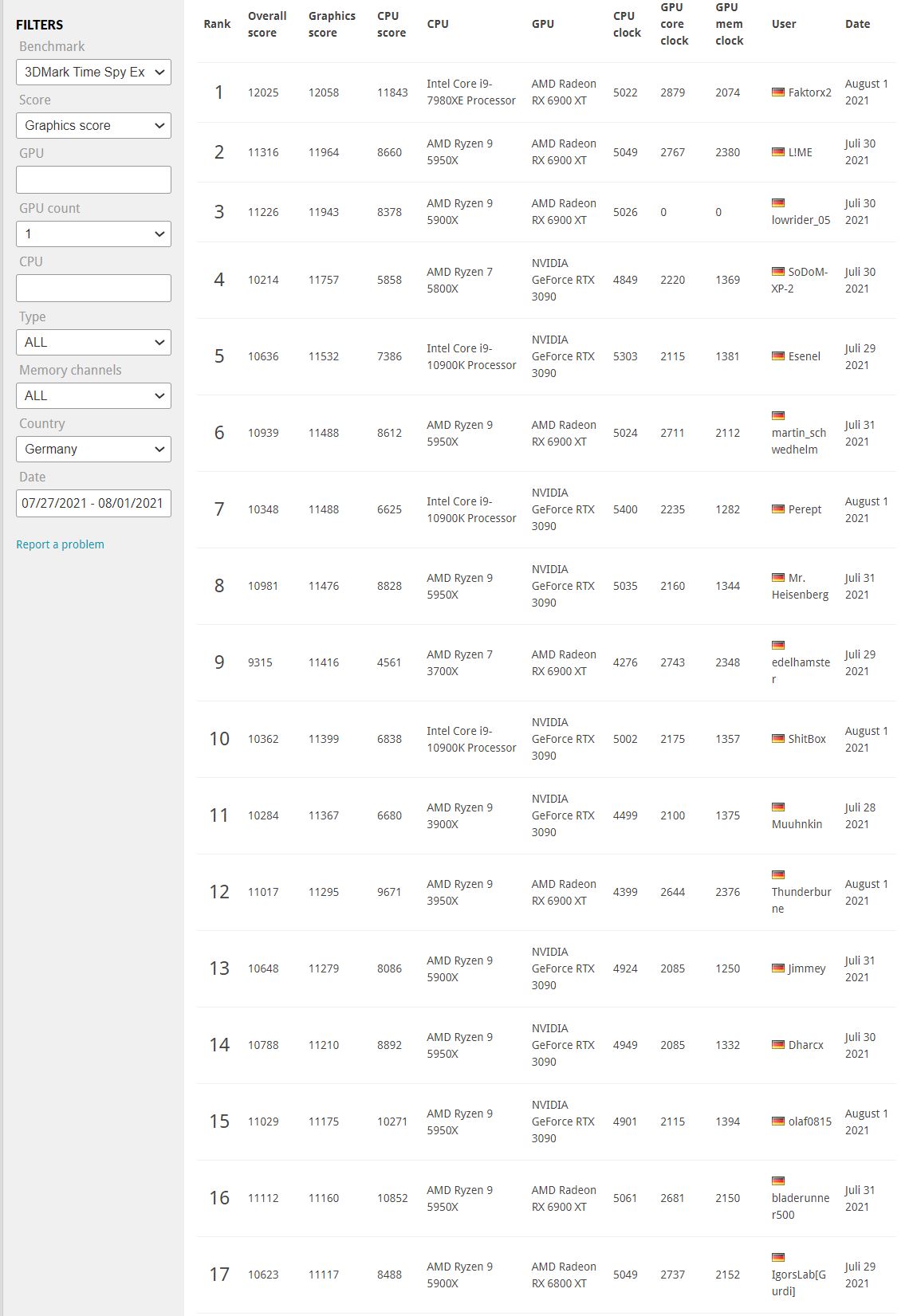909x1316 pixels.
Task: Open the Benchmark dropdown showing 3DMark Time Spy
Action: pyautogui.click(x=93, y=72)
